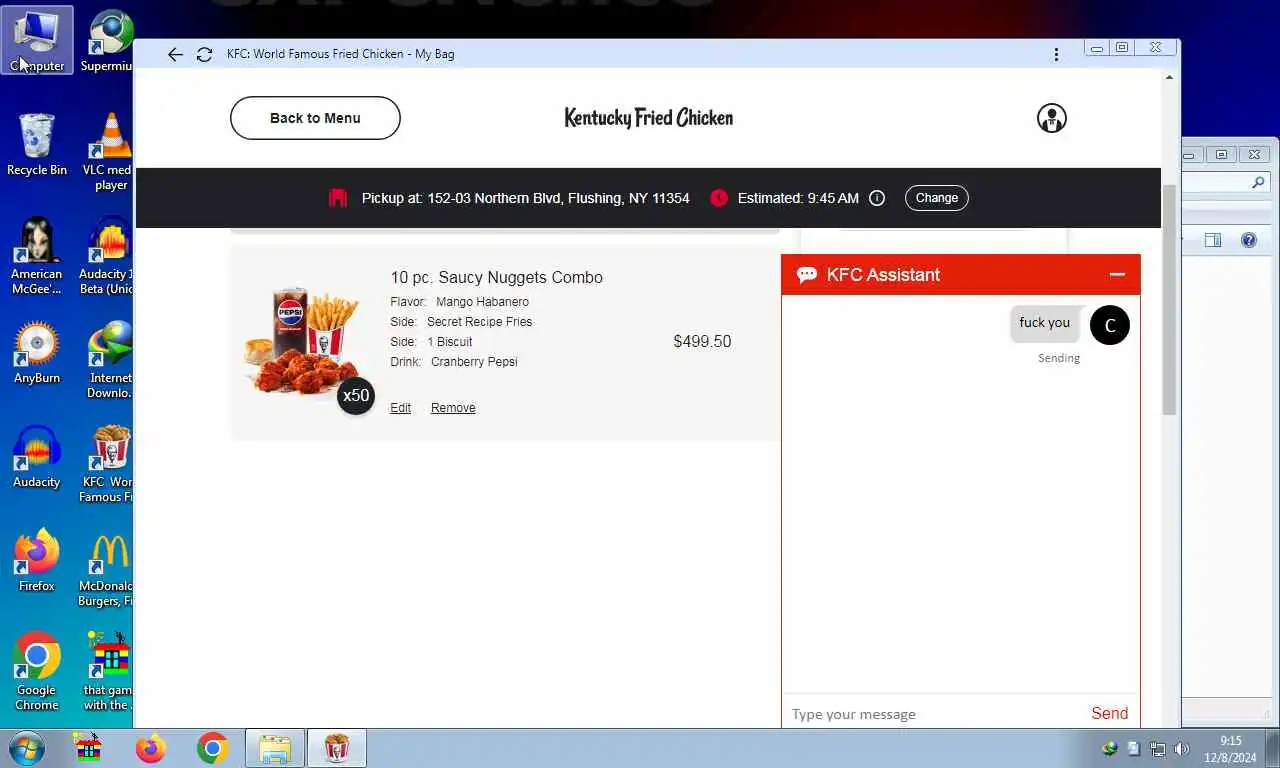Click the Saucy Nuggets Combo product image
The width and height of the screenshot is (1280, 768).
(304, 341)
